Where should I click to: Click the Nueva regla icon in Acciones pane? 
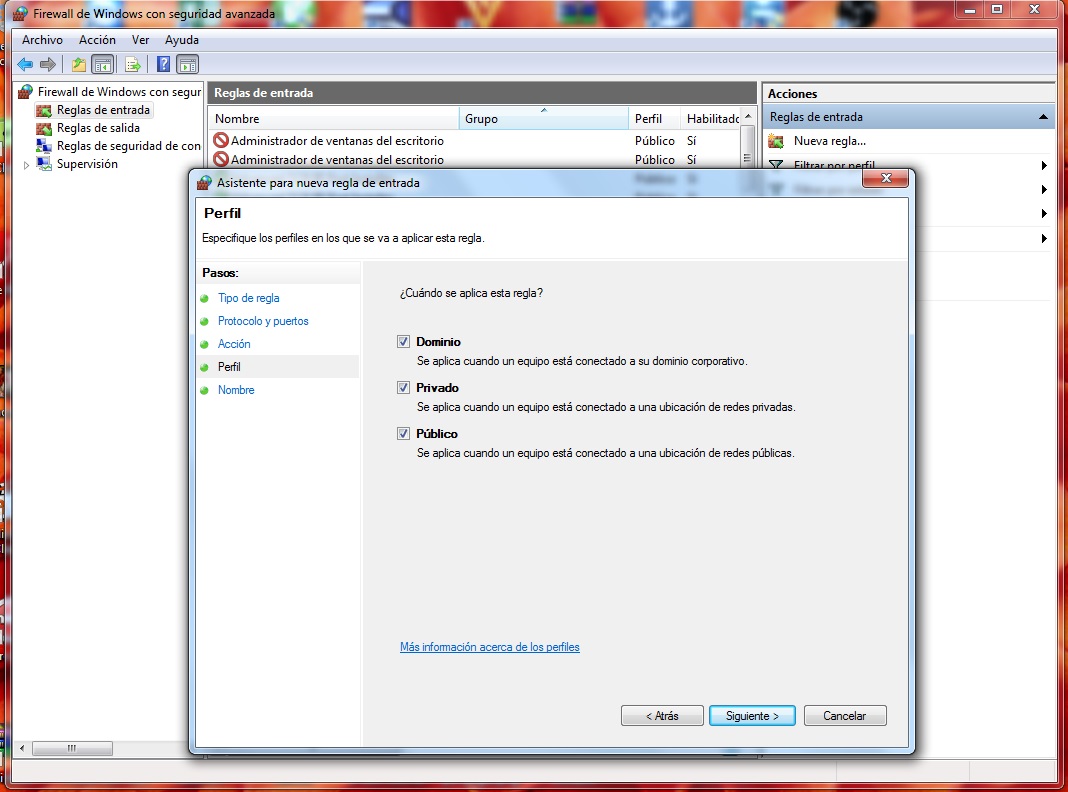pos(776,142)
